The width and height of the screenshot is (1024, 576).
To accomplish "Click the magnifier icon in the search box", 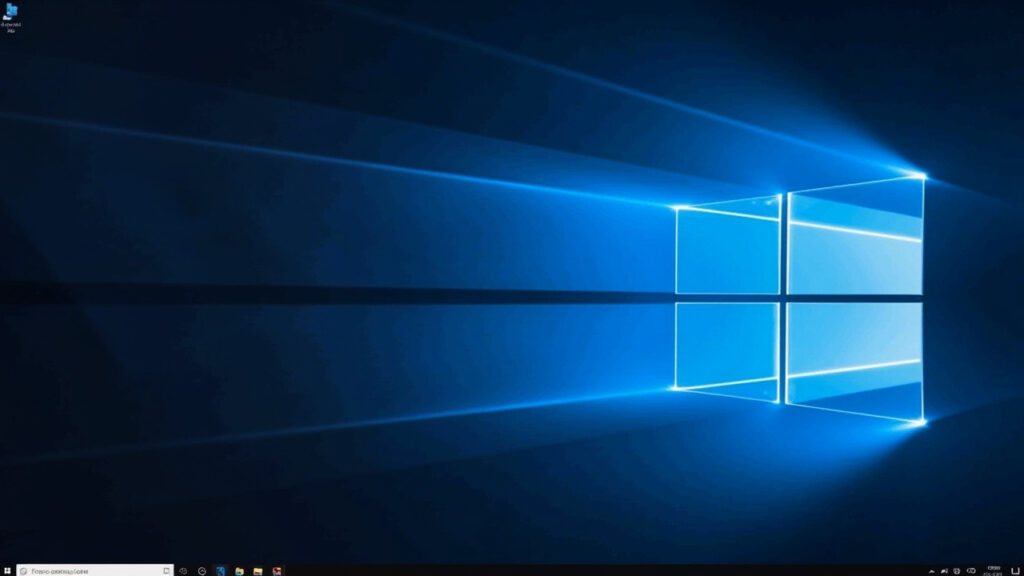I will (x=24, y=568).
